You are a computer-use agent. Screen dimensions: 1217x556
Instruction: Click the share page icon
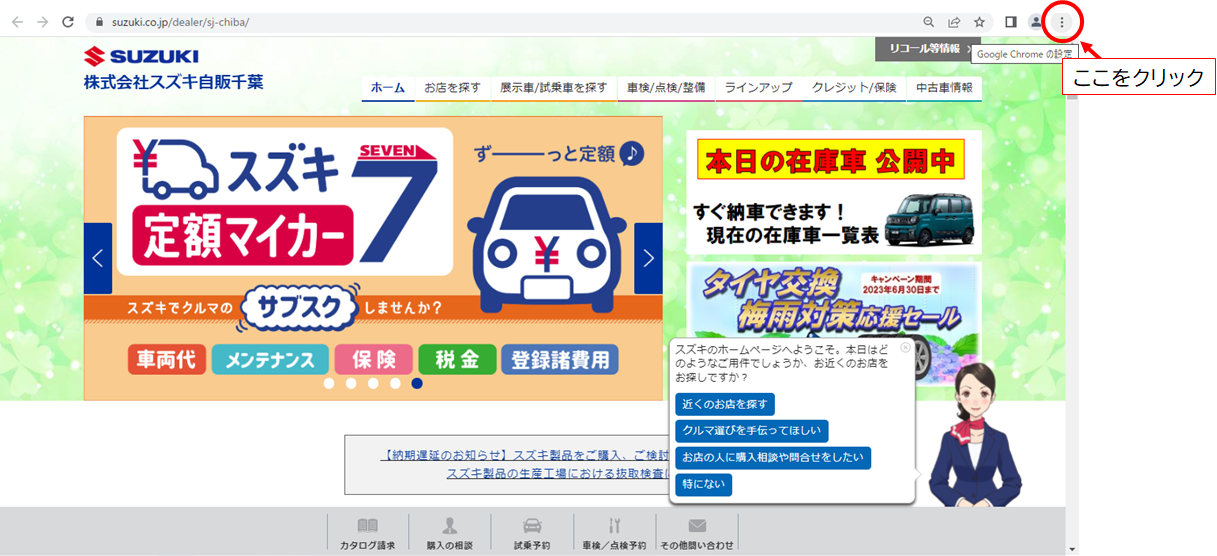point(954,21)
